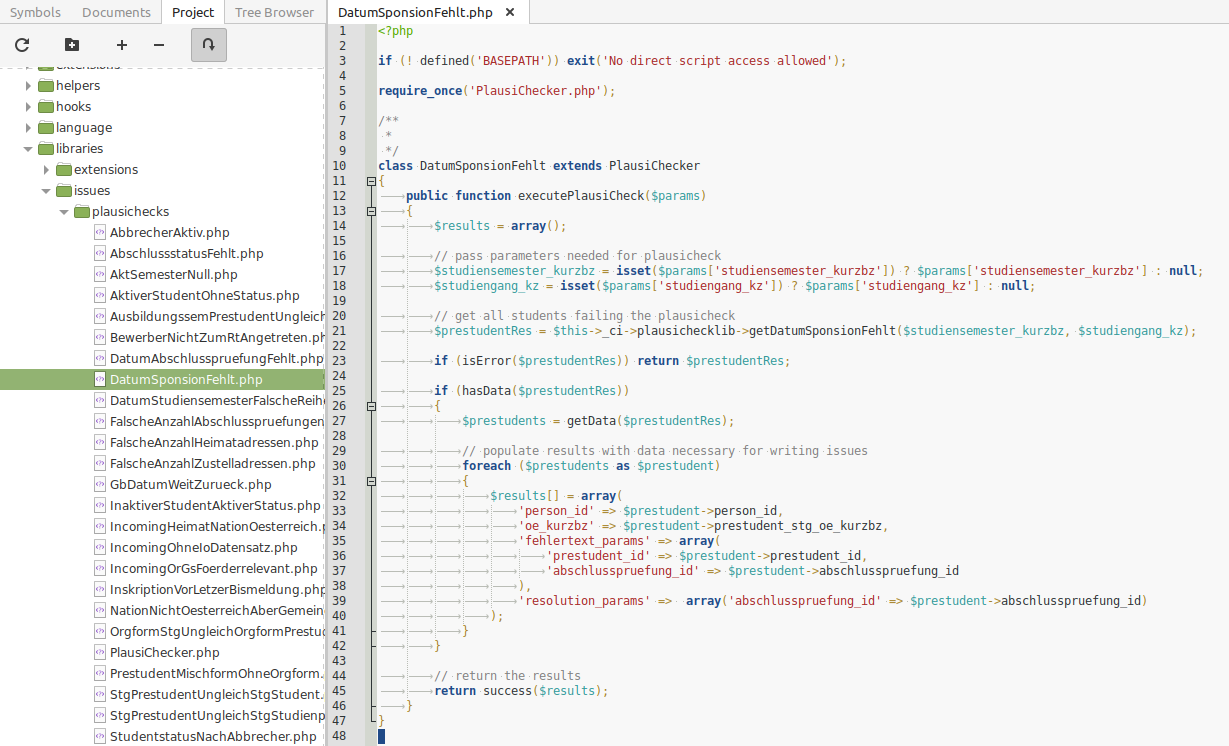1229x746 pixels.
Task: Collapse the issues folder
Action: click(x=46, y=191)
